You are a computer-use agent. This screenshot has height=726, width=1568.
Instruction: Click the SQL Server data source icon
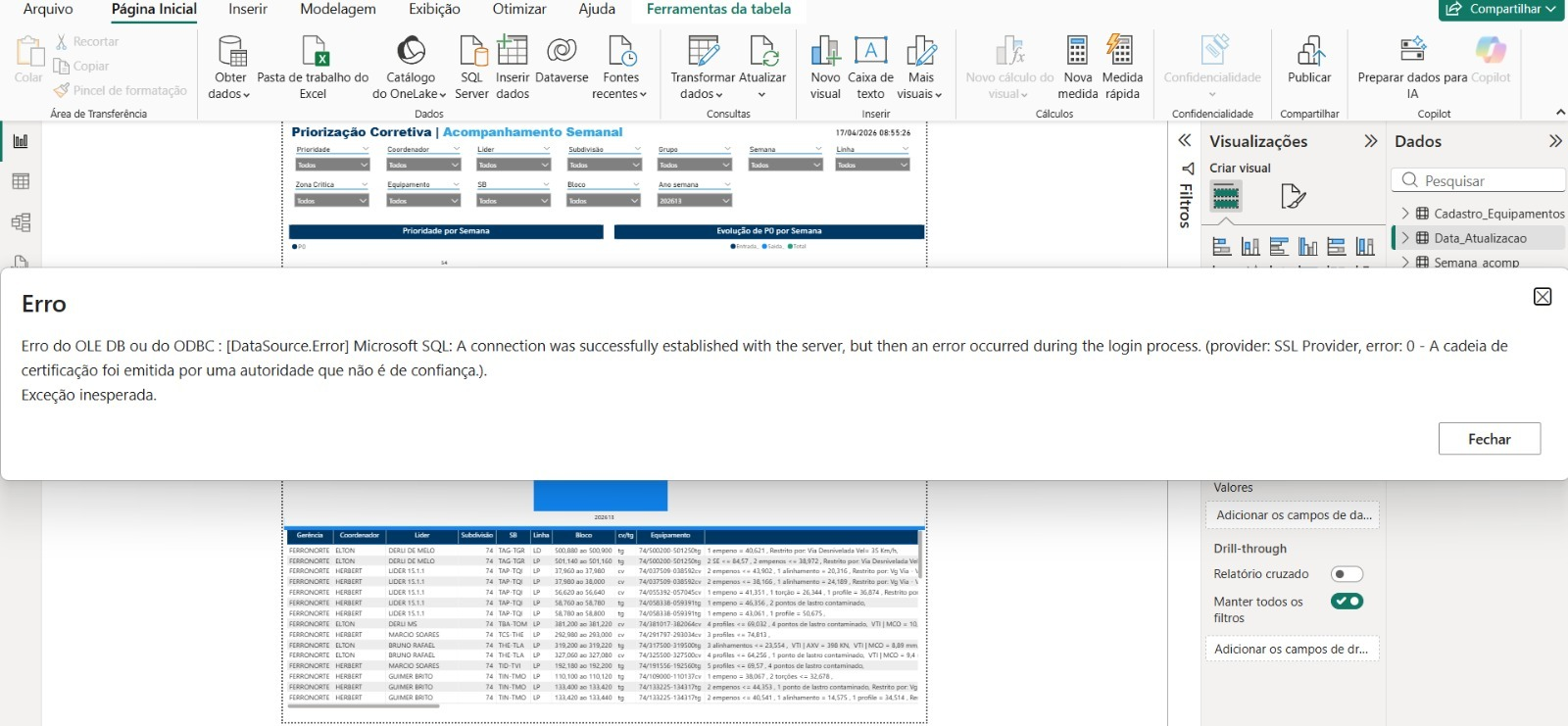[472, 51]
